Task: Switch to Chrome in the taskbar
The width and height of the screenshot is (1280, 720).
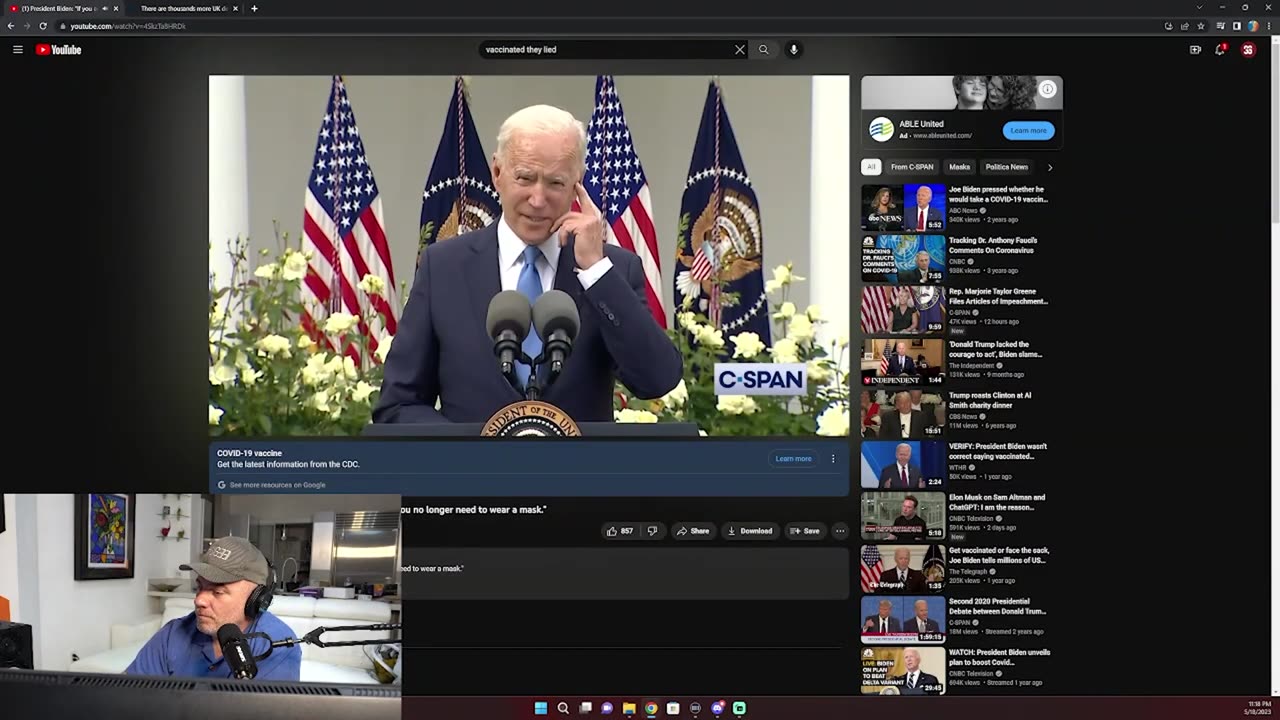Action: 651,708
